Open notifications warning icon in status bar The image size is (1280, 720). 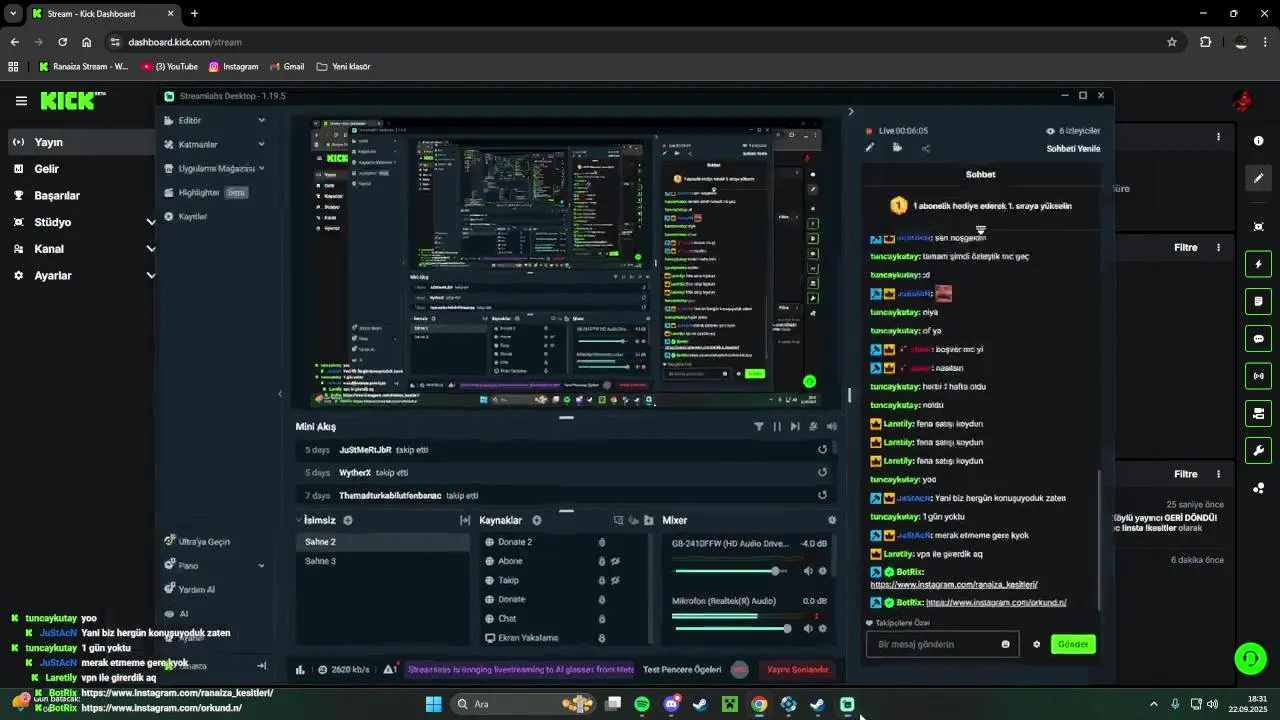[x=390, y=670]
